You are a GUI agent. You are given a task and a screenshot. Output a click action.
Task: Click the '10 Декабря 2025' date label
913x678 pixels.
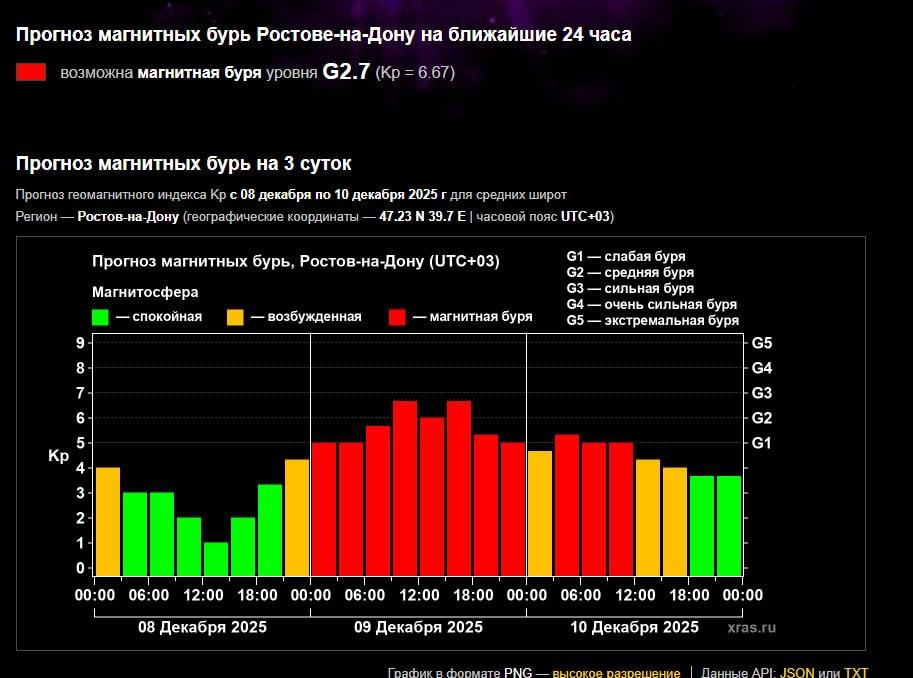click(634, 627)
